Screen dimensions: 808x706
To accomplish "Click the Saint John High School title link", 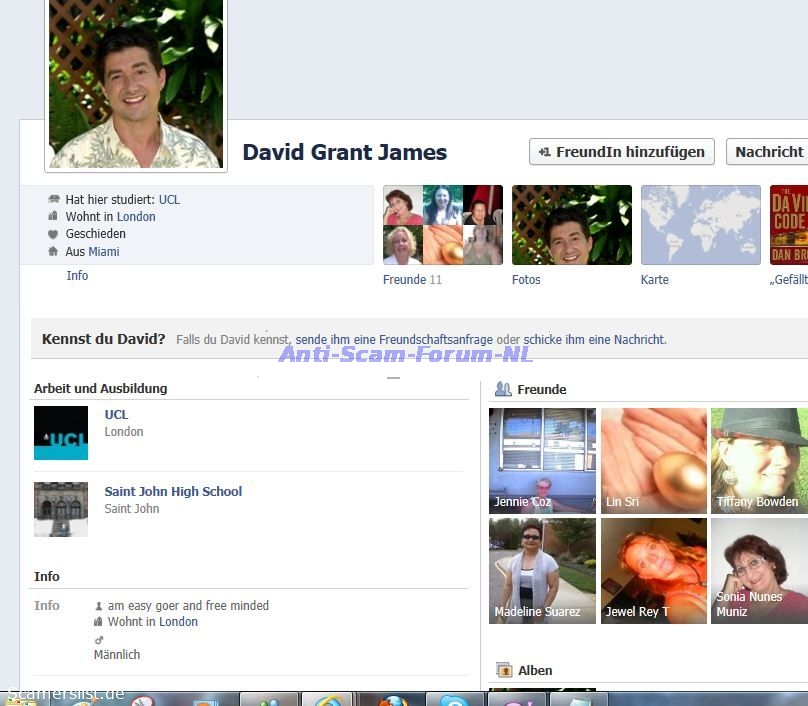I will click(173, 491).
